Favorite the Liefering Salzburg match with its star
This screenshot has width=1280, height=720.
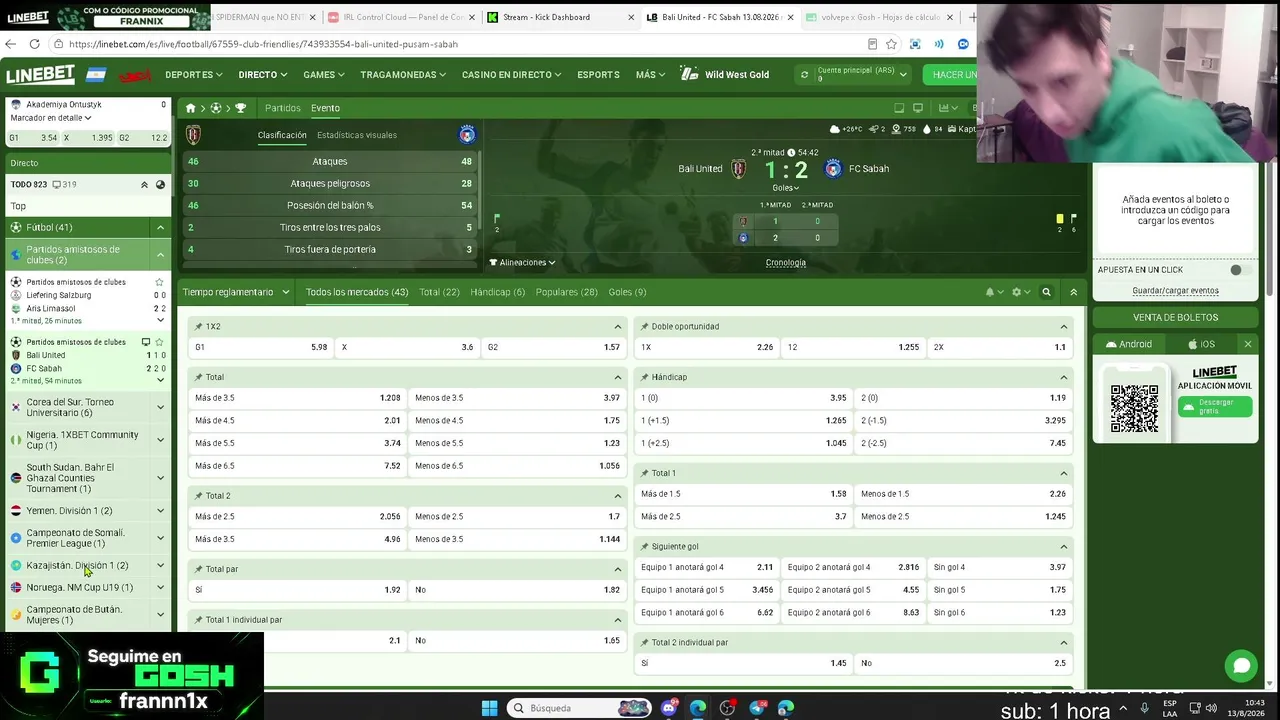tap(159, 282)
